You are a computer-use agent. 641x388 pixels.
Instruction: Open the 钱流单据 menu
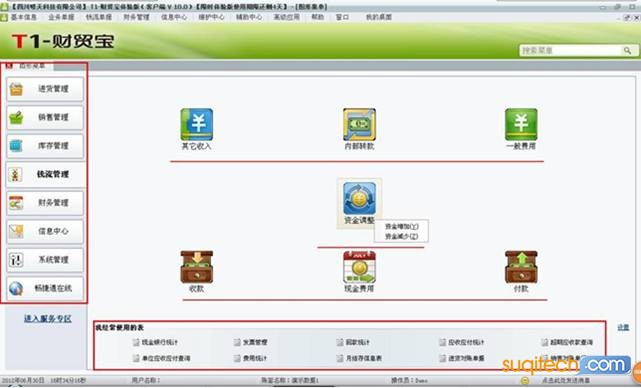(99, 17)
